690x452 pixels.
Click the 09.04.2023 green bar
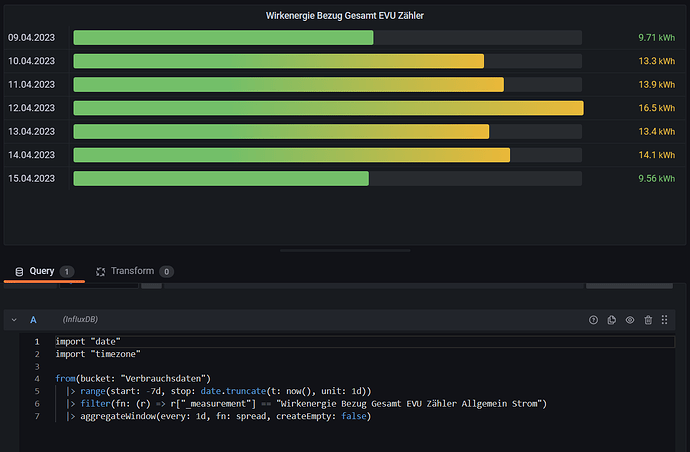(223, 37)
